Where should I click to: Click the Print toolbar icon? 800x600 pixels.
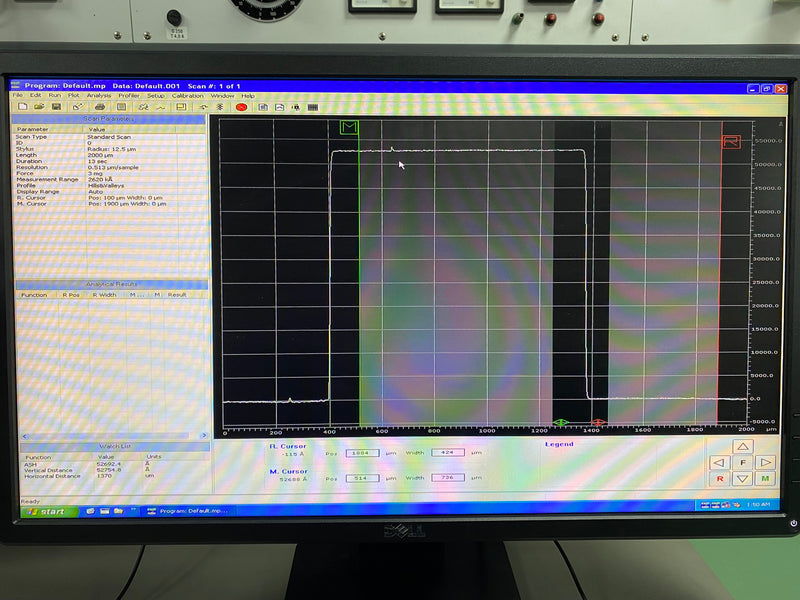99,107
